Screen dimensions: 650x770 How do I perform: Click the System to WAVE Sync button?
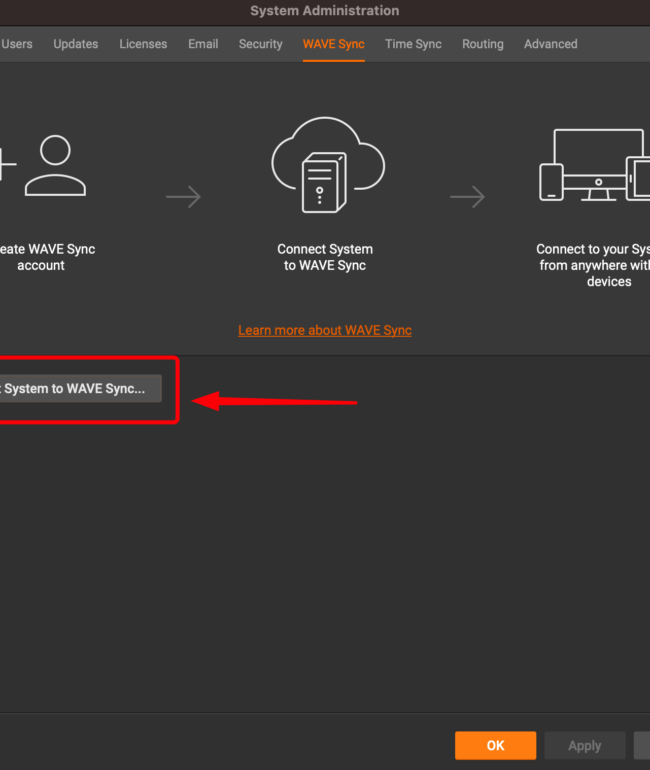tap(80, 388)
